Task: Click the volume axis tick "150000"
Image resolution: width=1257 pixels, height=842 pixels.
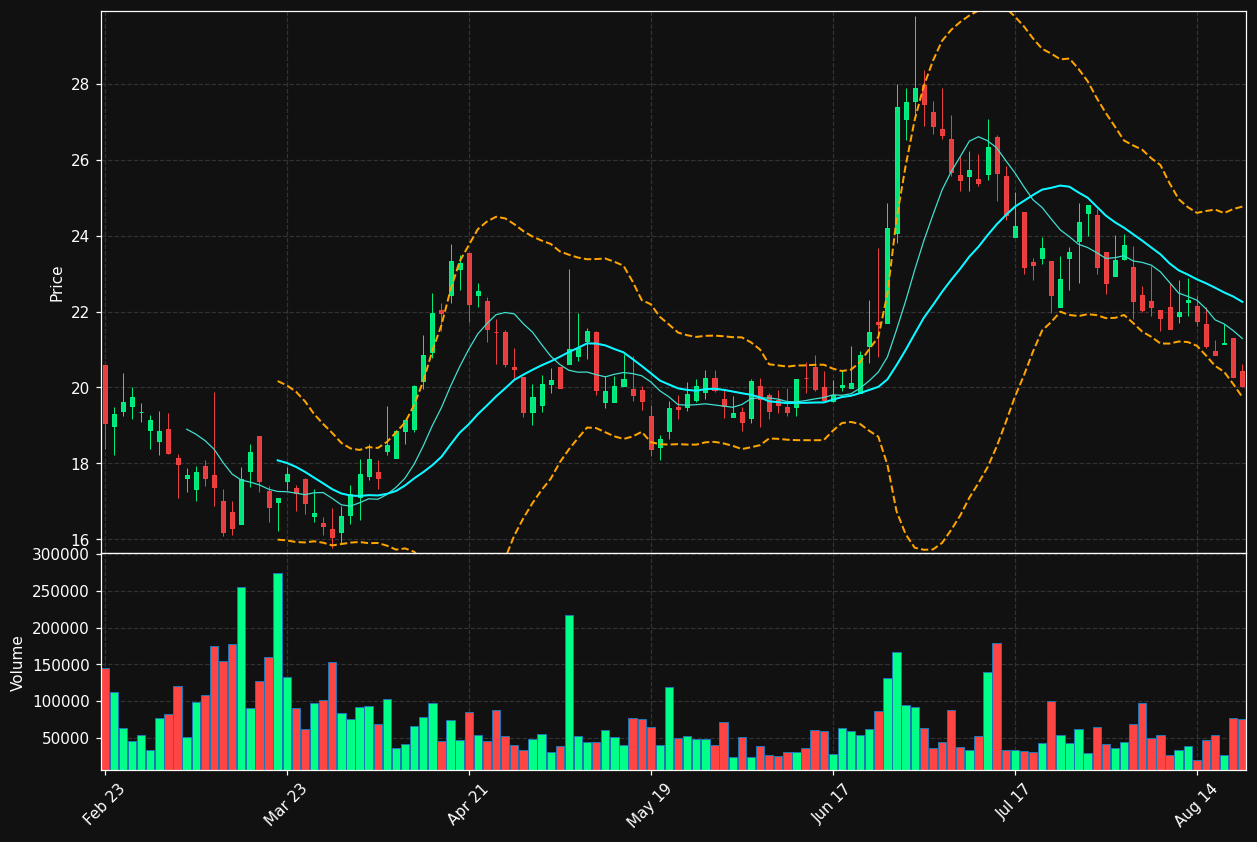Action: coord(63,665)
